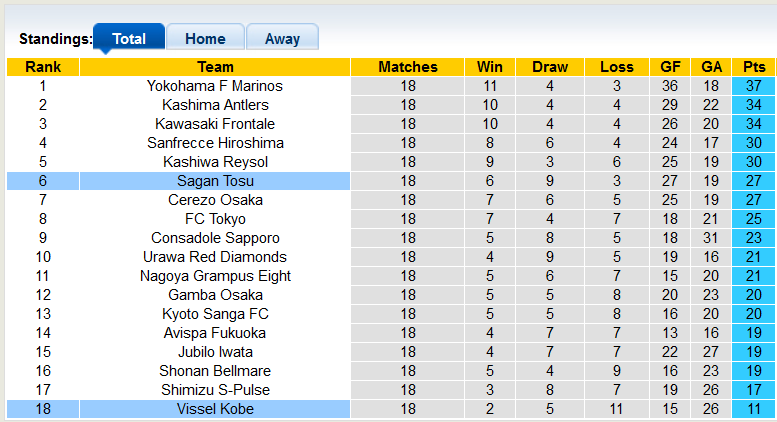
Task: Click the Pts column header
Action: point(754,67)
